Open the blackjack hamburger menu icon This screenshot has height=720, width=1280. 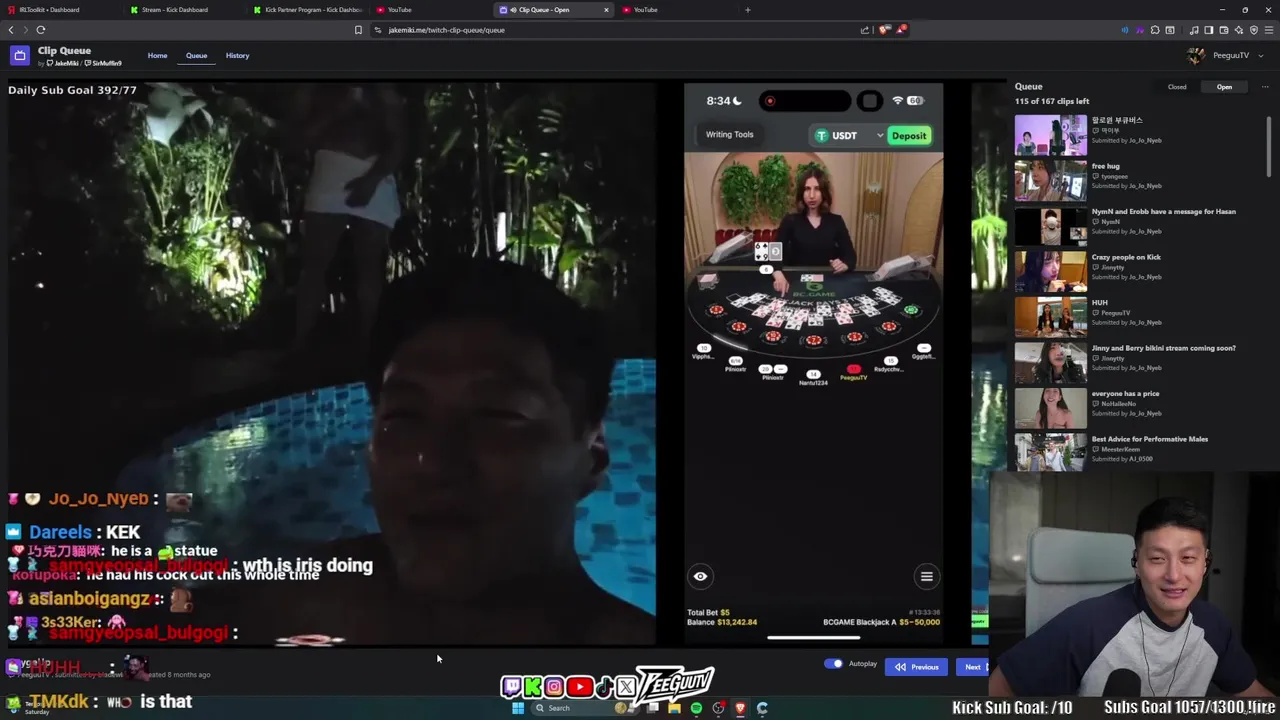[927, 576]
